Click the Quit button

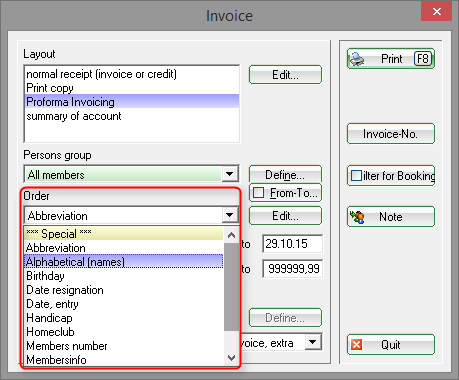391,344
